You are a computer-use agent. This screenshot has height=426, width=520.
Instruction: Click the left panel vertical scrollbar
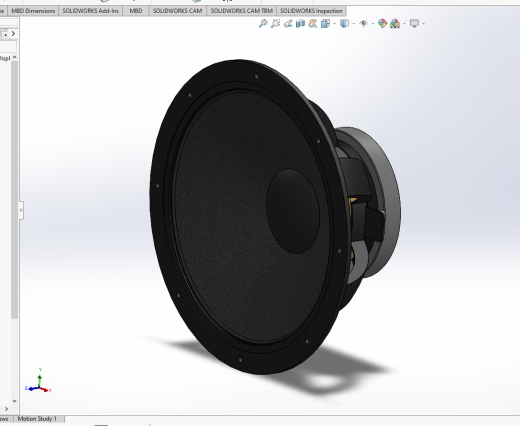pos(14,189)
